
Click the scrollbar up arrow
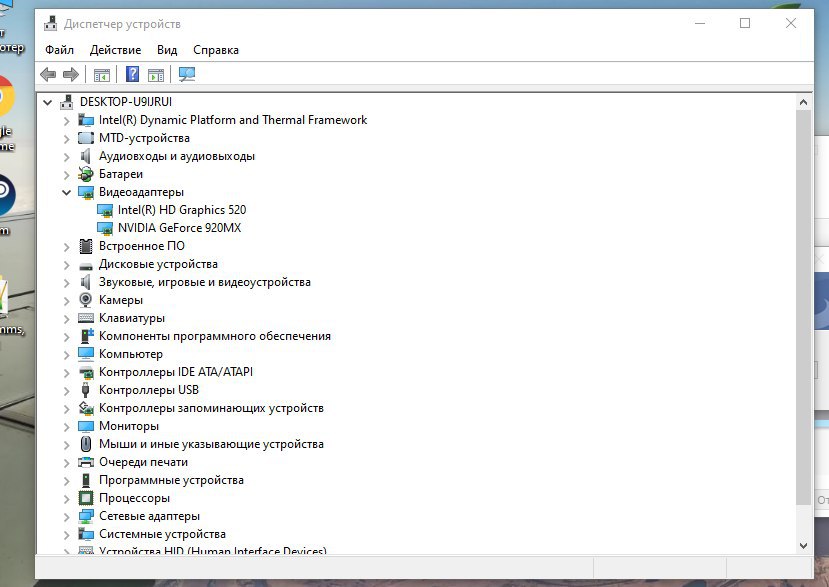coord(804,102)
